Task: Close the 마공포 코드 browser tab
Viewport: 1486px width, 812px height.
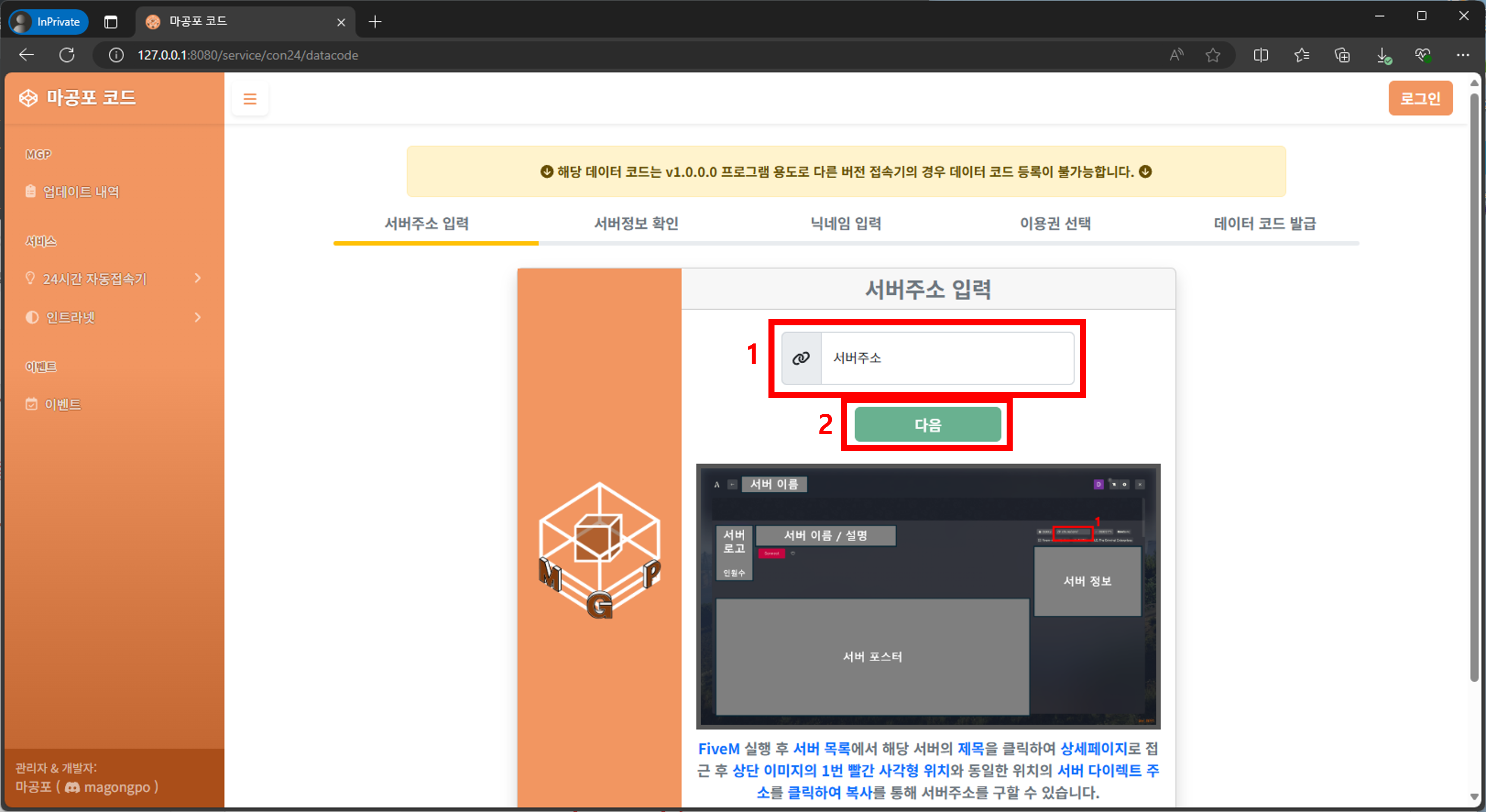Action: (x=341, y=22)
